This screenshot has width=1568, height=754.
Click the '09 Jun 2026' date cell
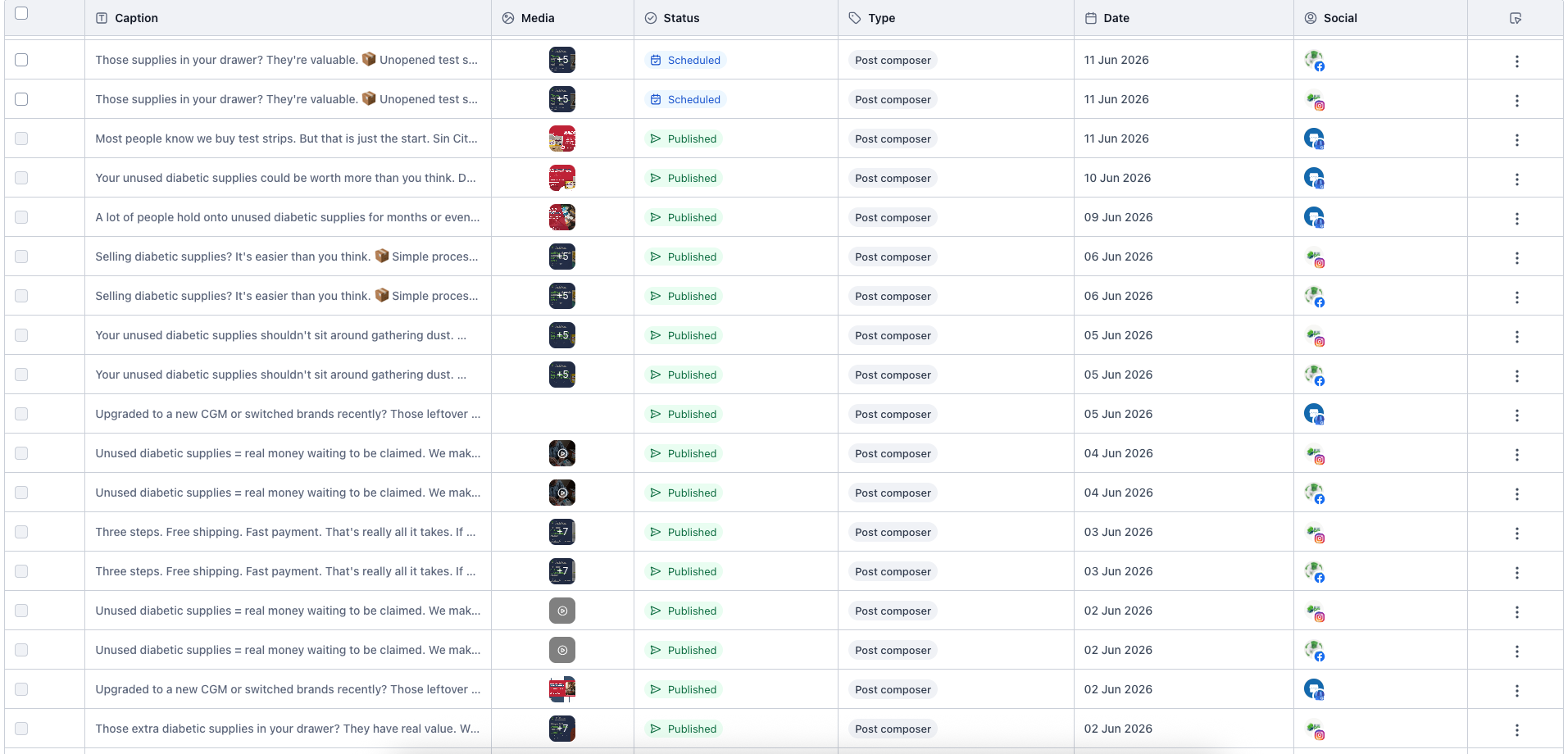coord(1118,217)
